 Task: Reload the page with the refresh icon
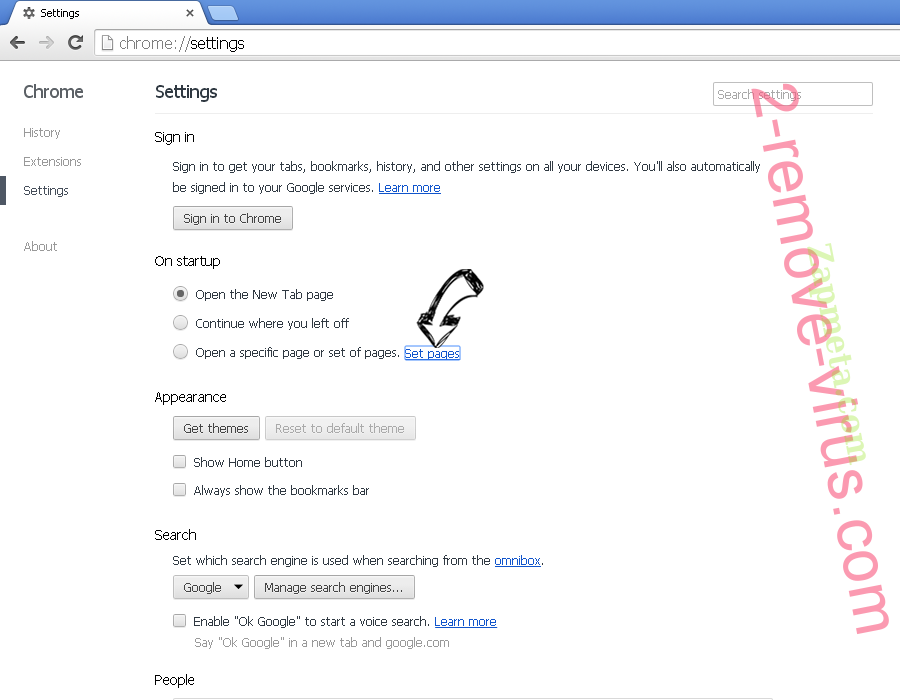pyautogui.click(x=75, y=42)
